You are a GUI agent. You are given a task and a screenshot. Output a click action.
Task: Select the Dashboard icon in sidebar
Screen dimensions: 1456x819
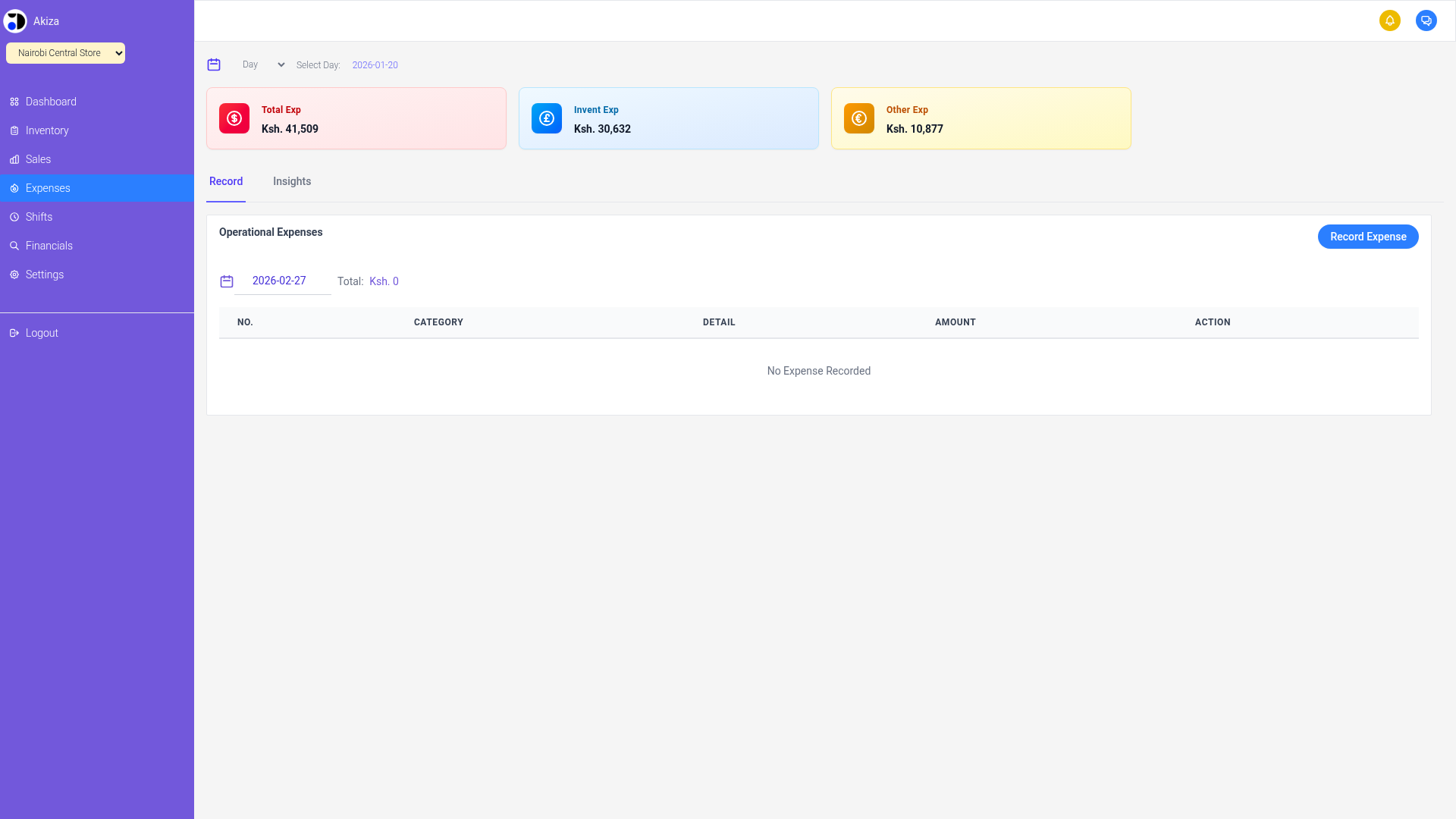(14, 102)
